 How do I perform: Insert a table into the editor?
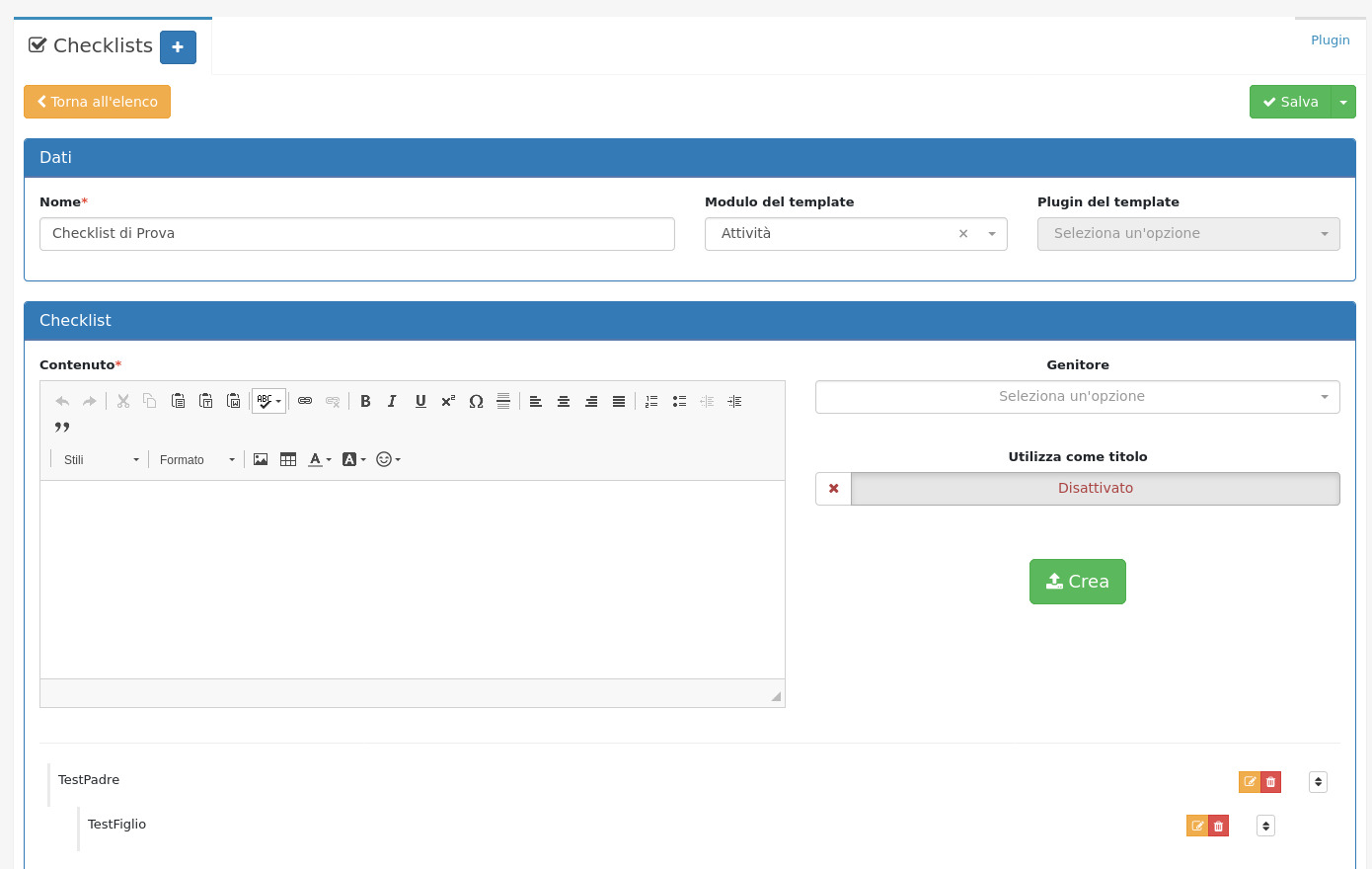coord(288,459)
